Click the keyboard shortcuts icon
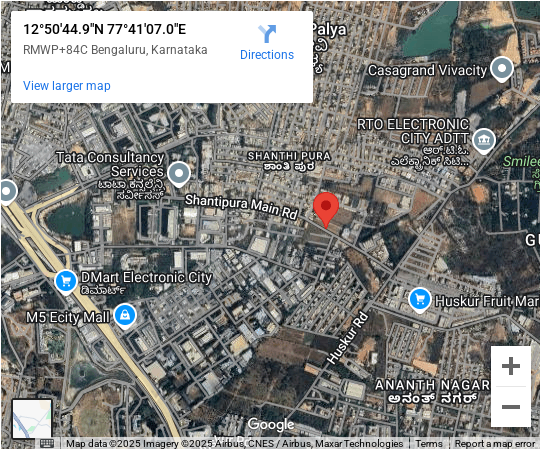This screenshot has width=540, height=449. click(47, 443)
